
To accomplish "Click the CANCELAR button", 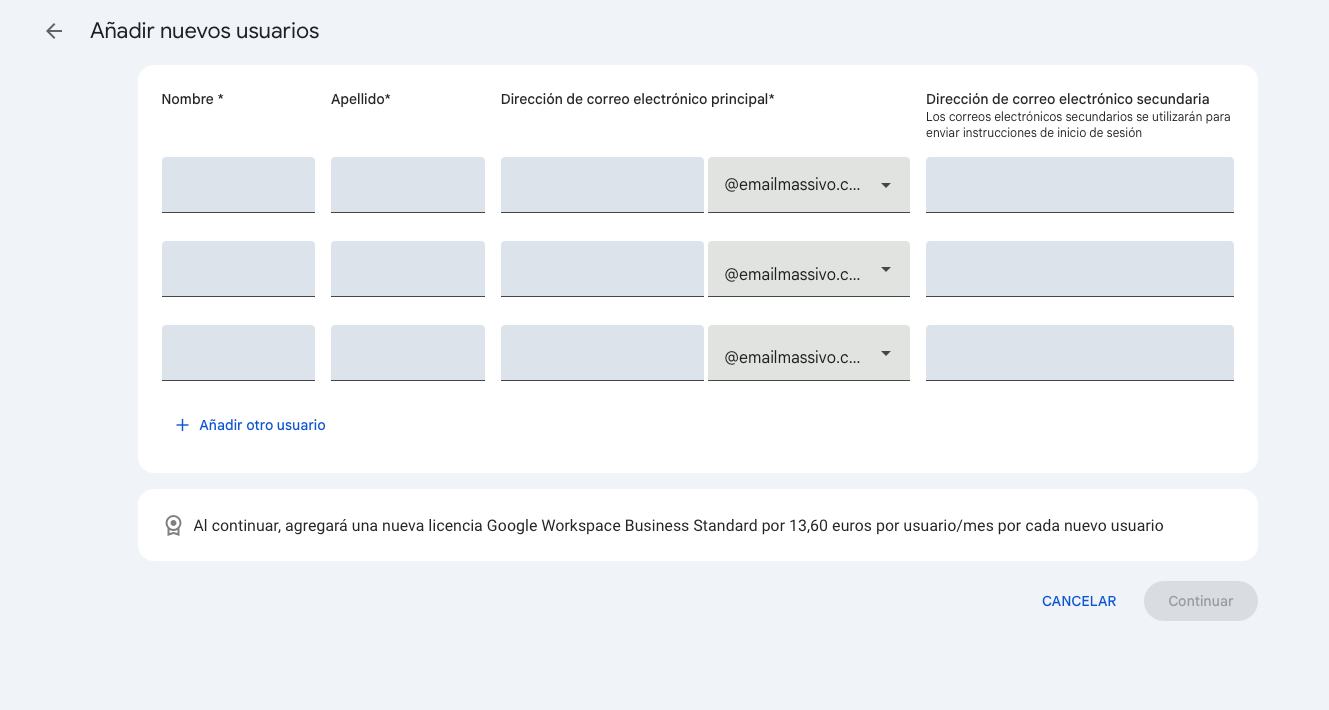I will click(1078, 601).
